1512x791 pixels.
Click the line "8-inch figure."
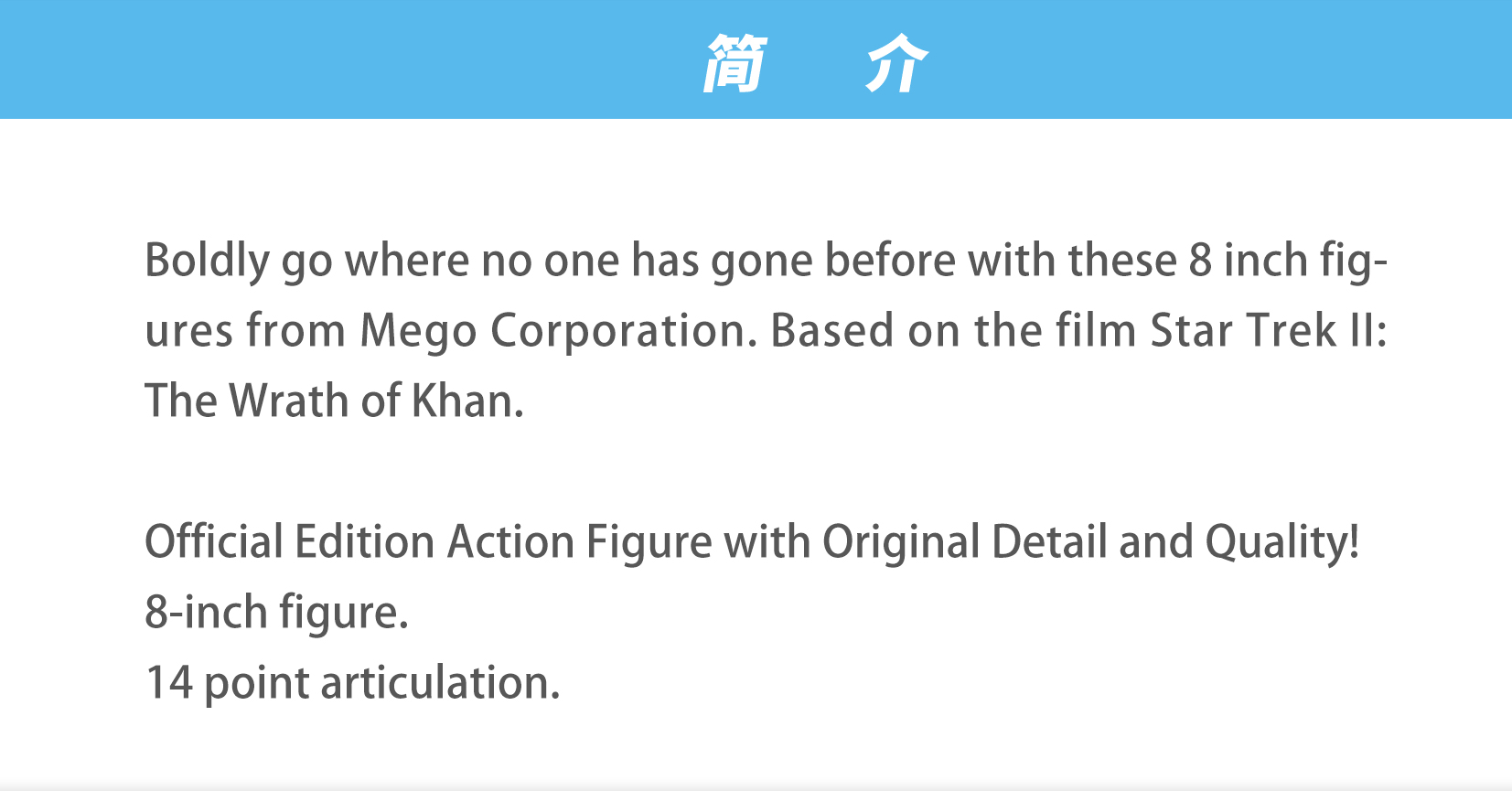(276, 613)
